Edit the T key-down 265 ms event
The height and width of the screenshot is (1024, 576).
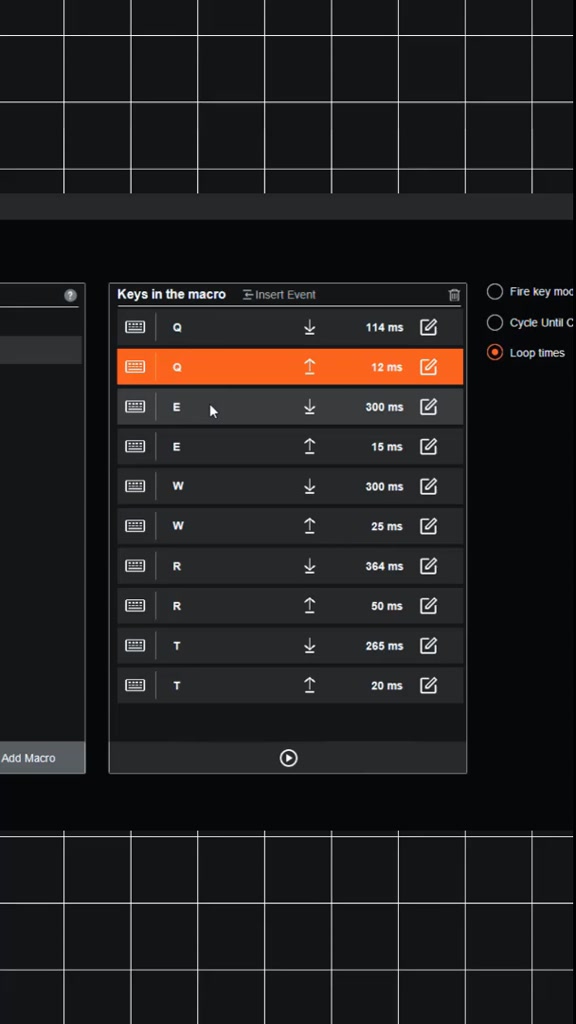pyautogui.click(x=428, y=646)
